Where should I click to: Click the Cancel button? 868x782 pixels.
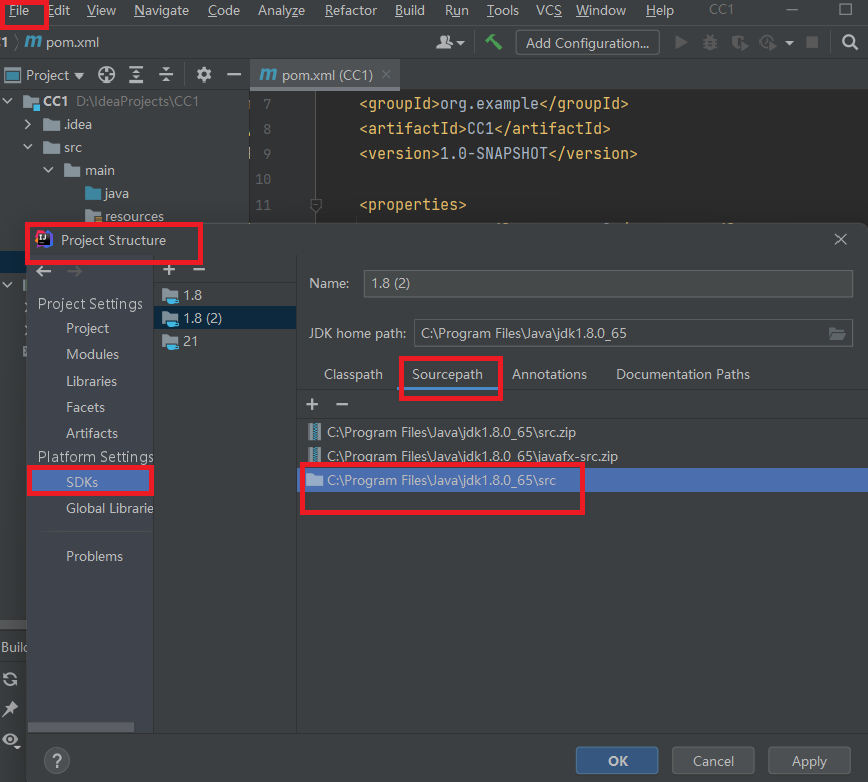point(713,761)
